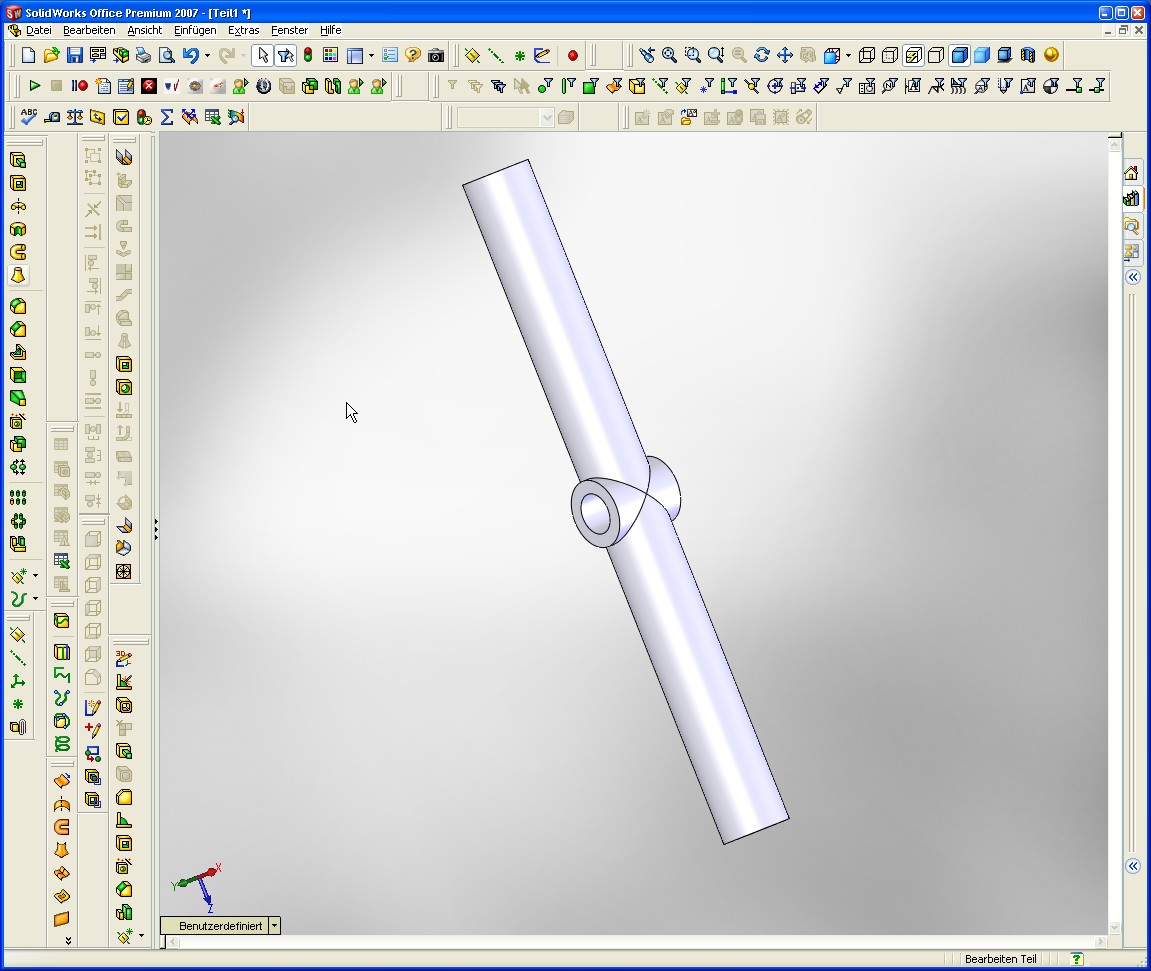Open the options dropdown arrow beside the window icon
1151x971 pixels.
coord(371,55)
